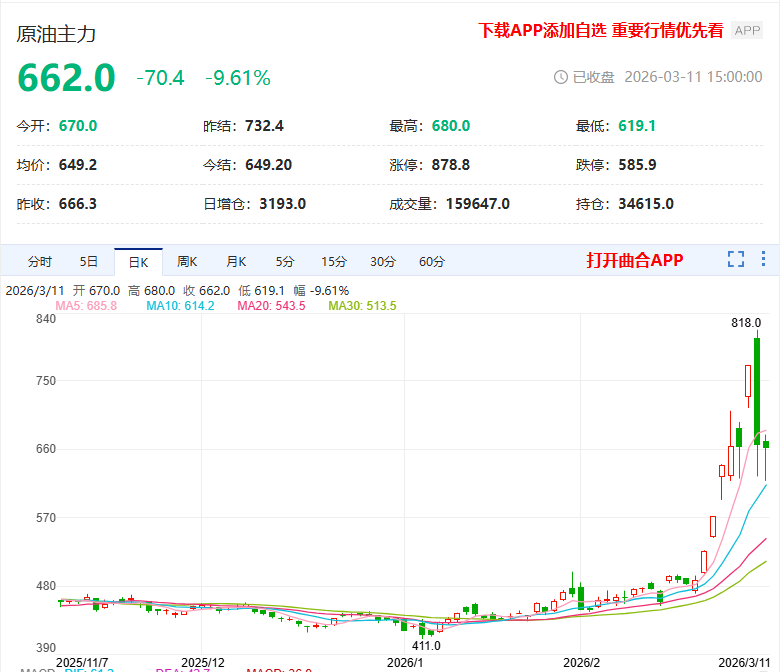Click the MA30 legend label

coord(362,306)
